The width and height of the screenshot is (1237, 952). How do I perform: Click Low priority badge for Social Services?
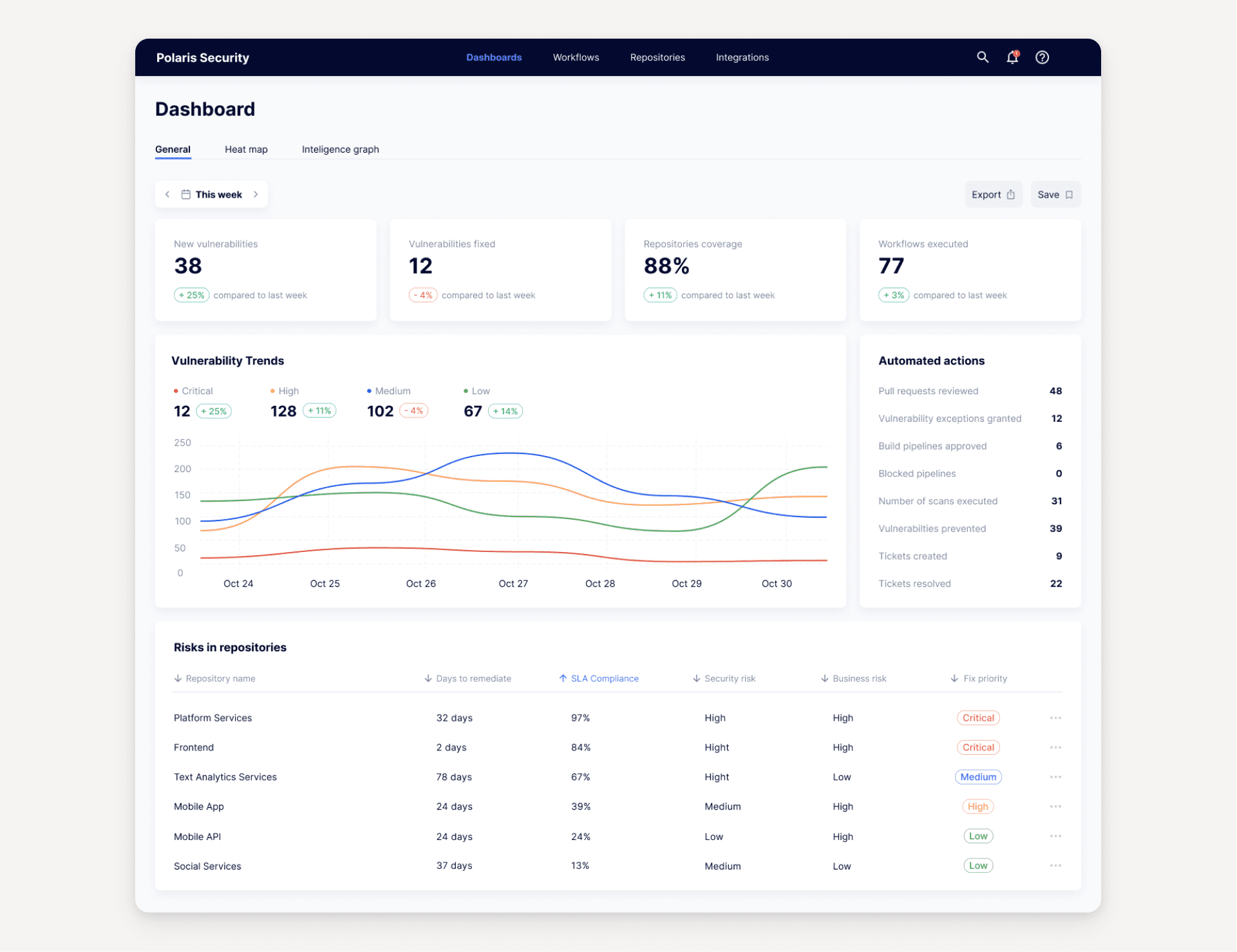(x=978, y=866)
